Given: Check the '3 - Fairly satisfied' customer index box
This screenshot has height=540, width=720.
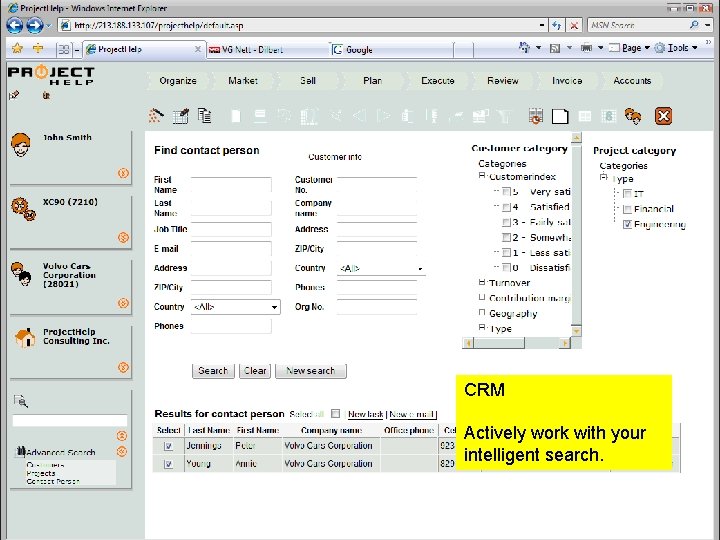Looking at the screenshot, I should point(506,222).
